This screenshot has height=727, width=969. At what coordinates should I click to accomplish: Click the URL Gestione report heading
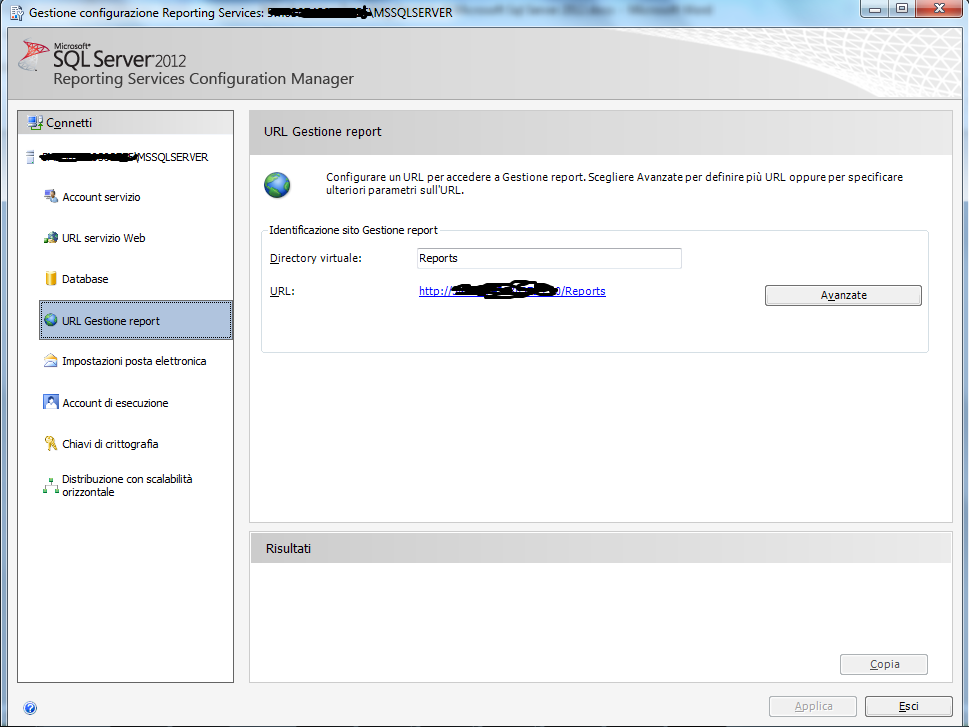323,132
